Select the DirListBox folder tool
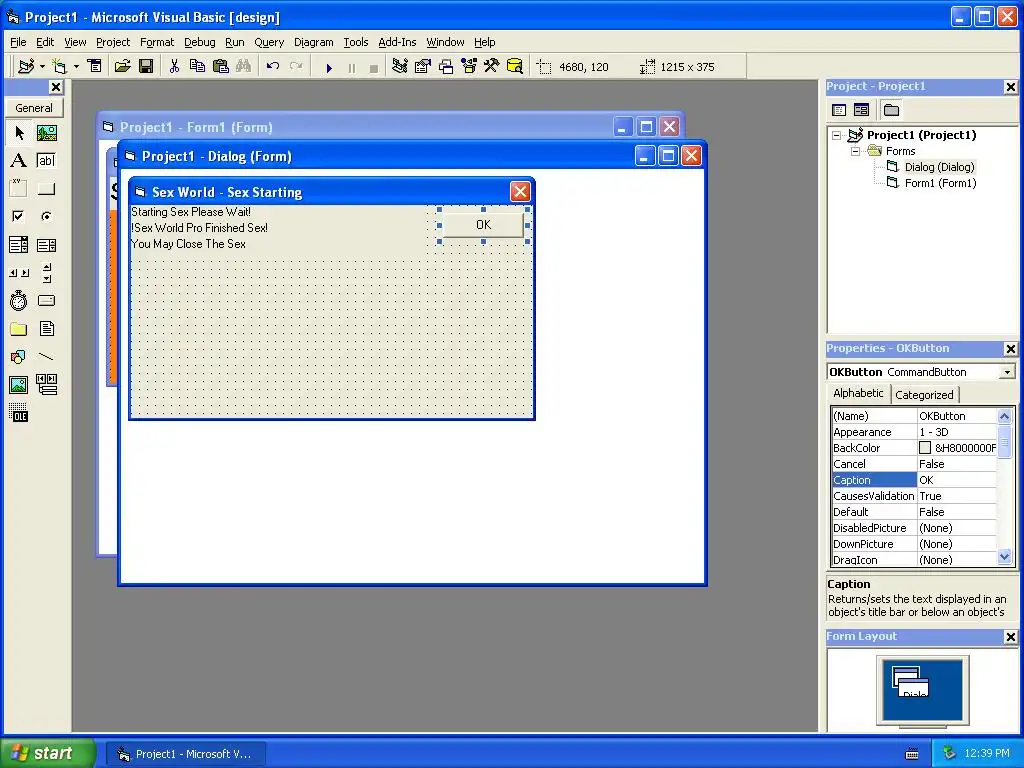The width and height of the screenshot is (1024, 768). coord(19,328)
